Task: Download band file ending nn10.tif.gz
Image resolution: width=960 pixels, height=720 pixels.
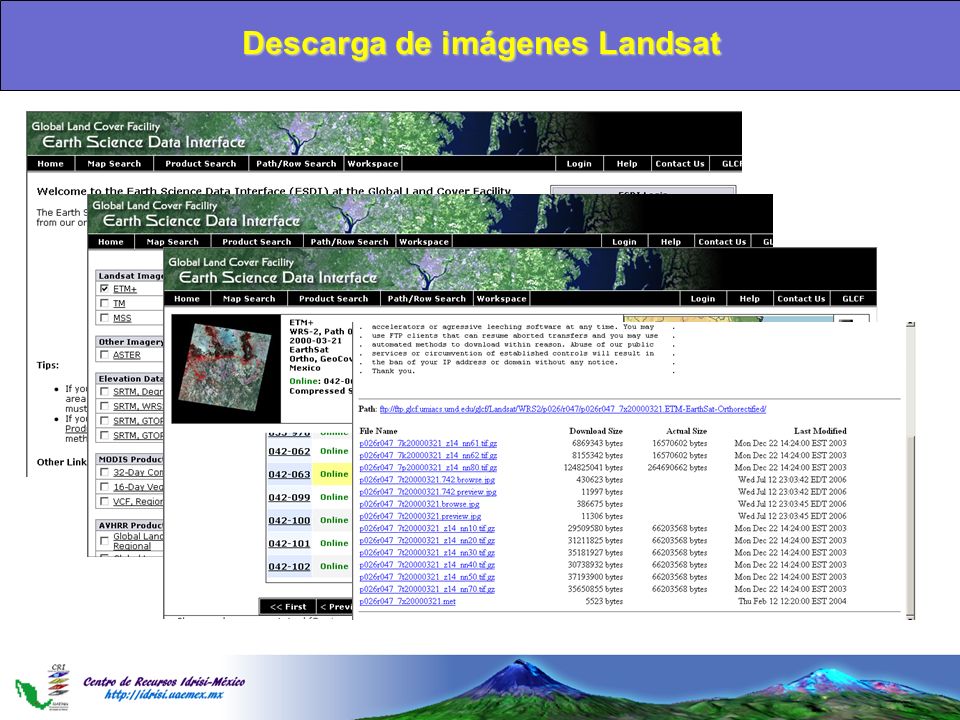Action: click(x=427, y=528)
